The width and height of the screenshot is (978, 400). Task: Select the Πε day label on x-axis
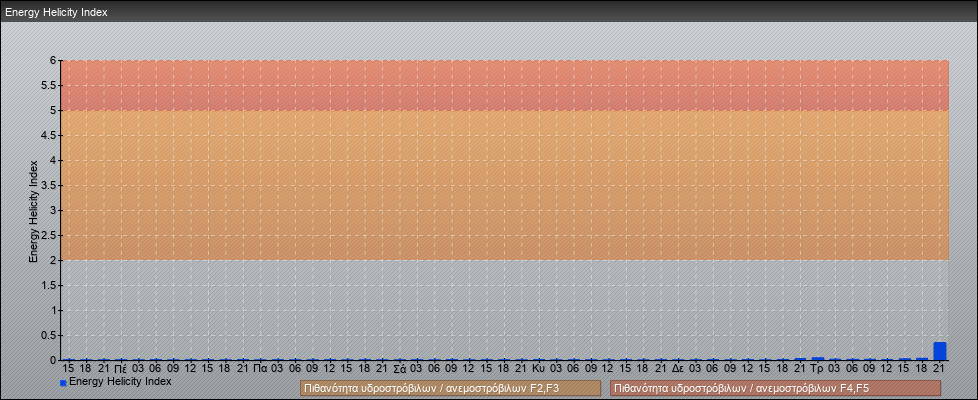point(120,368)
